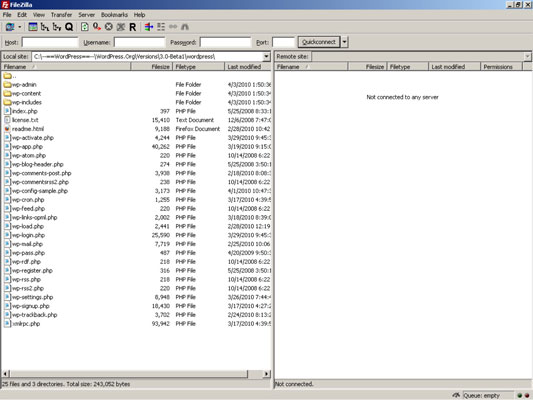Select the readme.html Firefox document icon
Image resolution: width=533 pixels, height=400 pixels.
tap(7, 128)
